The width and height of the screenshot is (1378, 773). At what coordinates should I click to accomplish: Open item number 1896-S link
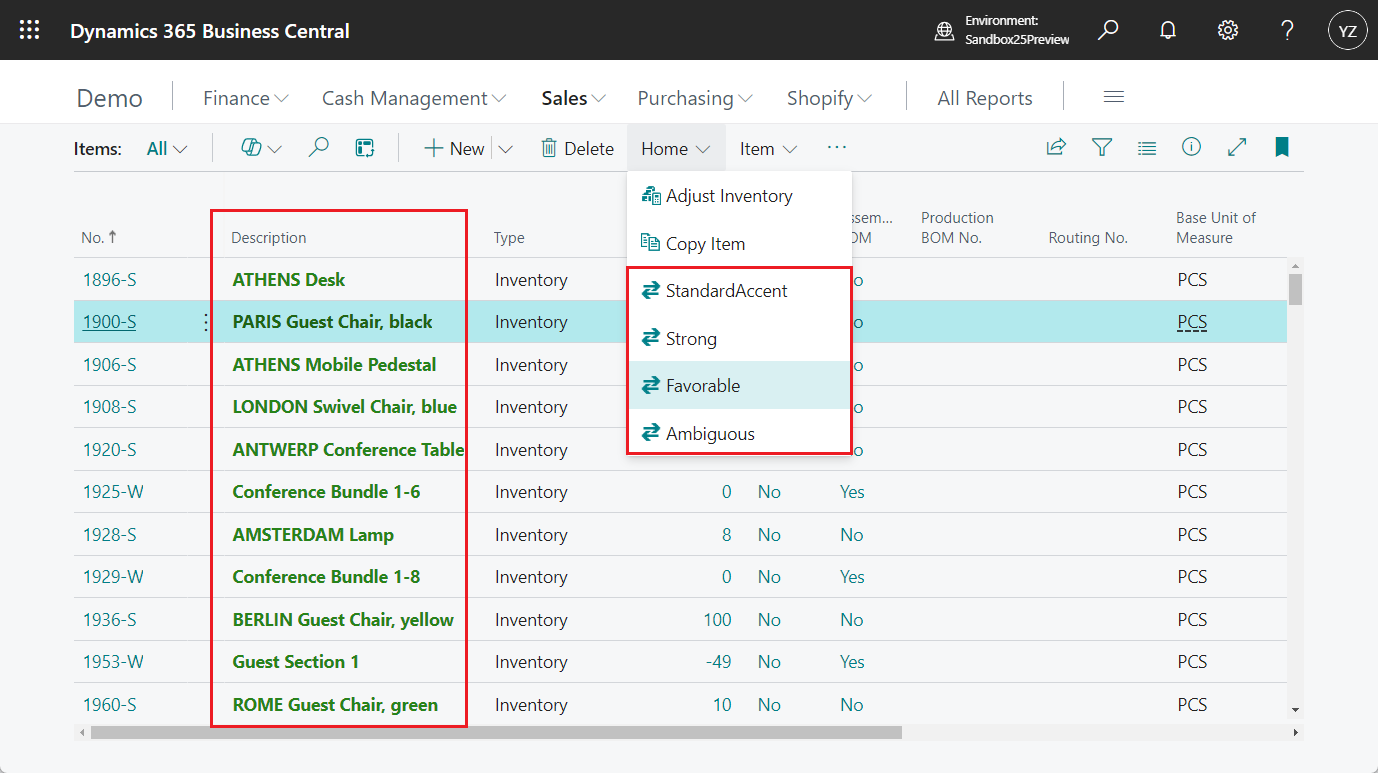click(x=110, y=280)
